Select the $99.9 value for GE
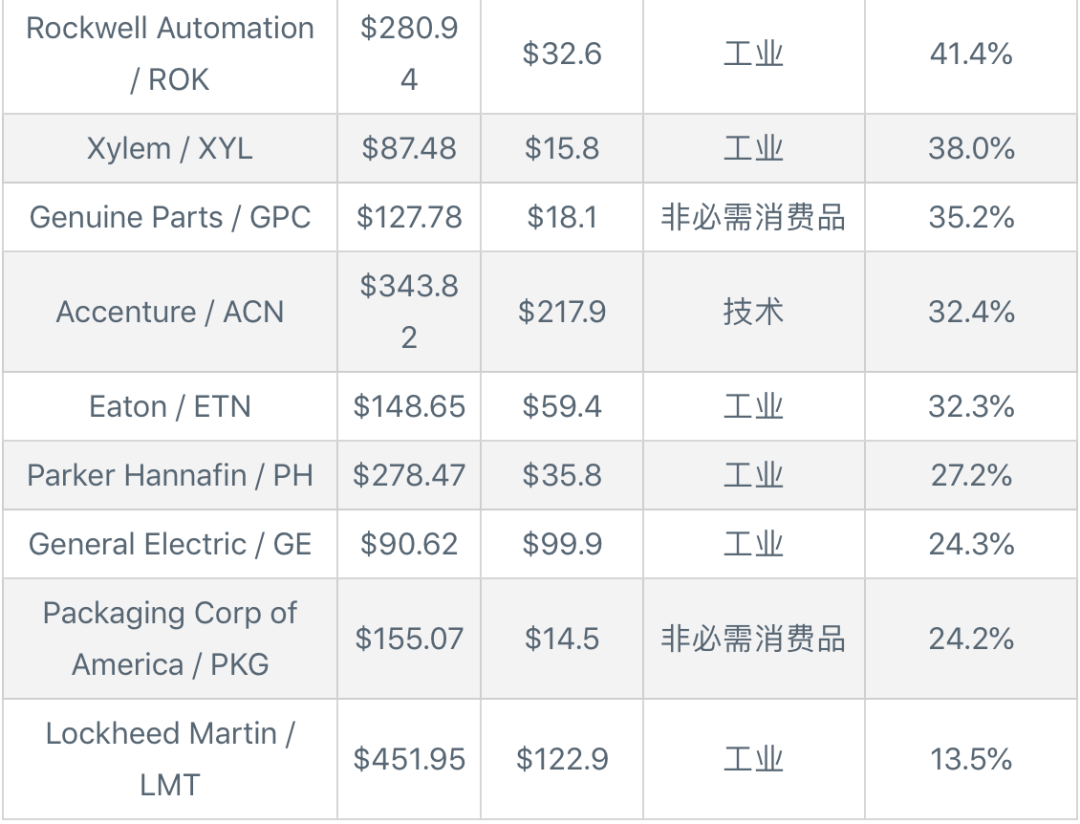 (x=562, y=544)
